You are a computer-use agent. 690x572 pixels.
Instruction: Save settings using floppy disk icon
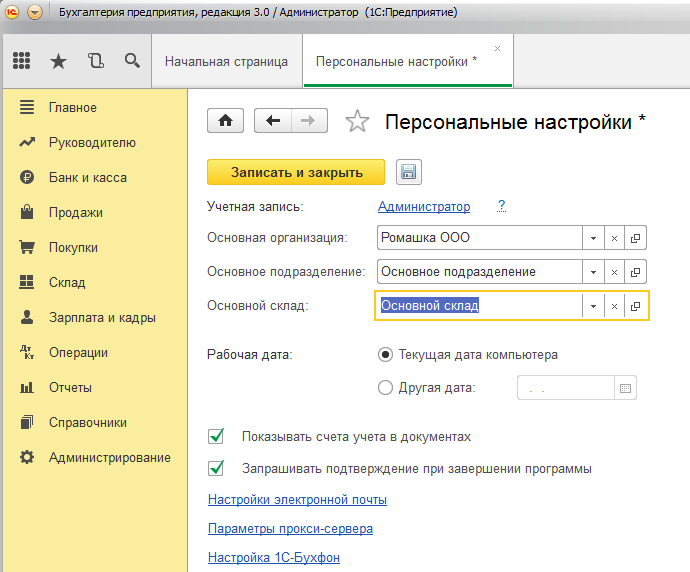click(x=407, y=172)
